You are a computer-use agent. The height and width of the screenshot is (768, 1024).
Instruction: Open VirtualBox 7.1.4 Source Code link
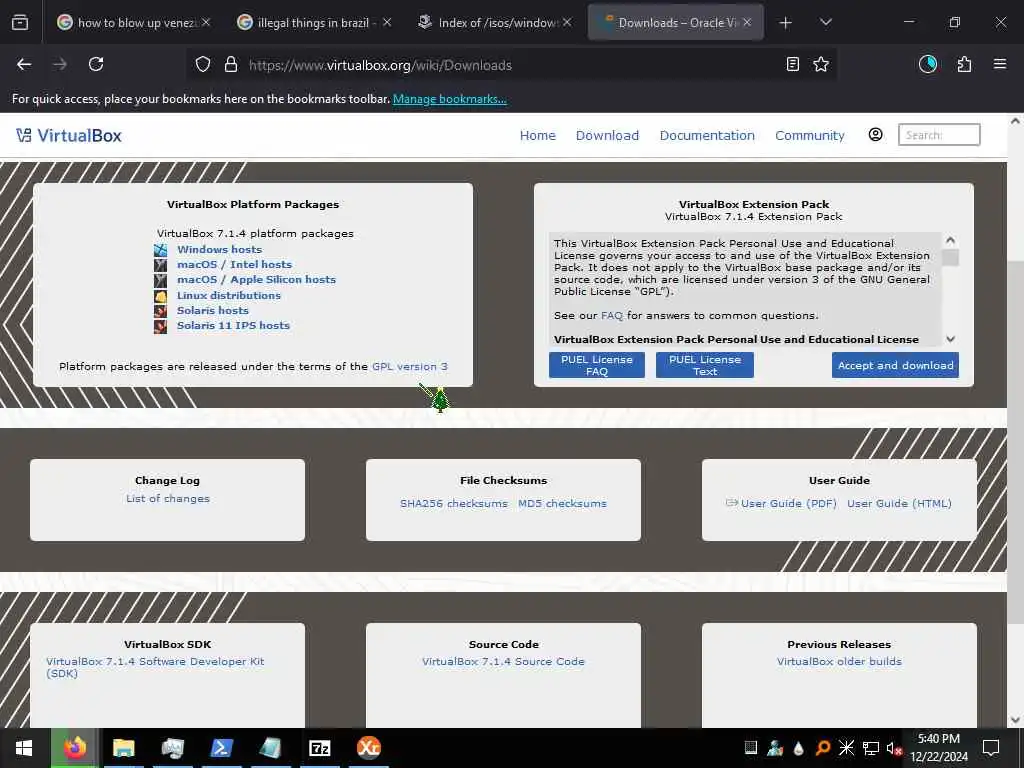click(503, 662)
